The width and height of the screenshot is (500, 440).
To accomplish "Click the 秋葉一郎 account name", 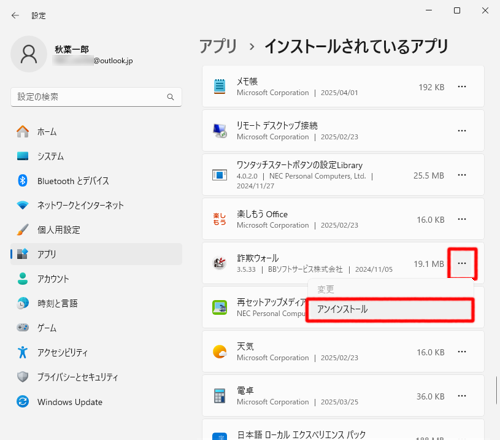I will click(x=72, y=49).
